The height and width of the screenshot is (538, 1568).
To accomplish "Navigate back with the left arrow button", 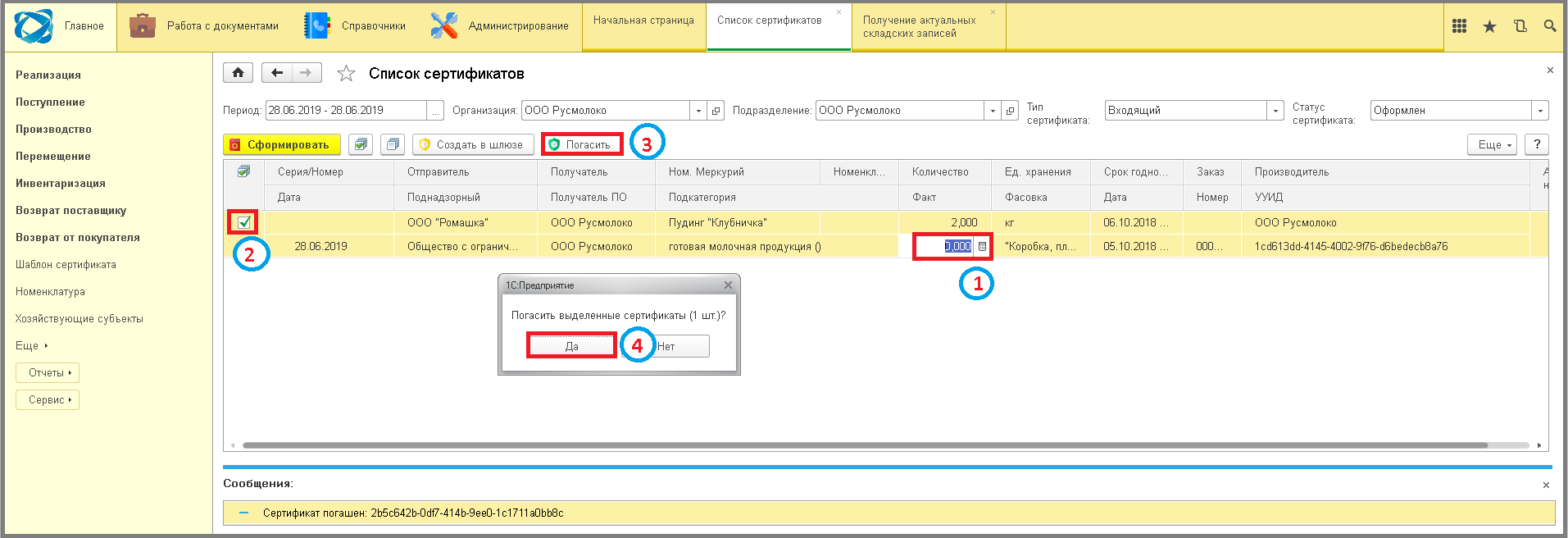I will 277,73.
